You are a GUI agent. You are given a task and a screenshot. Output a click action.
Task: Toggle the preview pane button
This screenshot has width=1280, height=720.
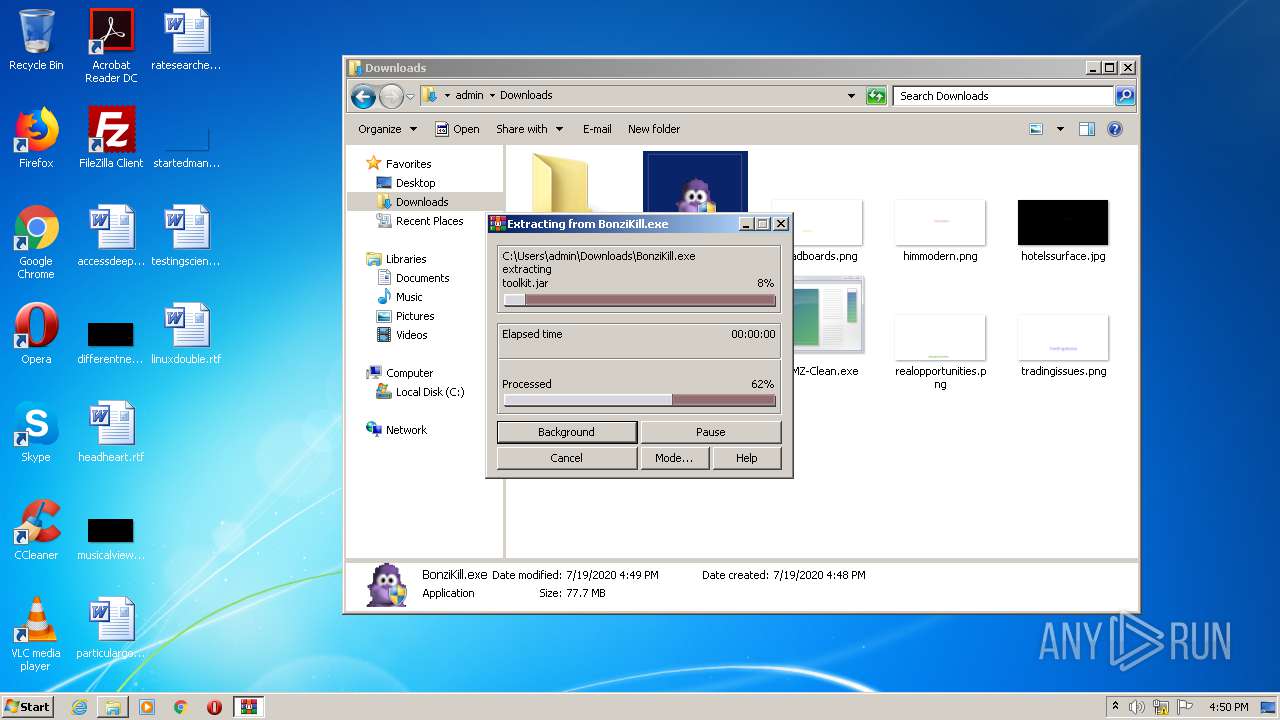click(1087, 129)
